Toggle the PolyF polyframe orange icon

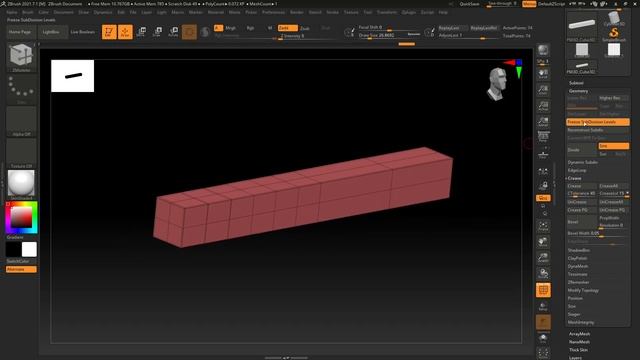(x=543, y=290)
